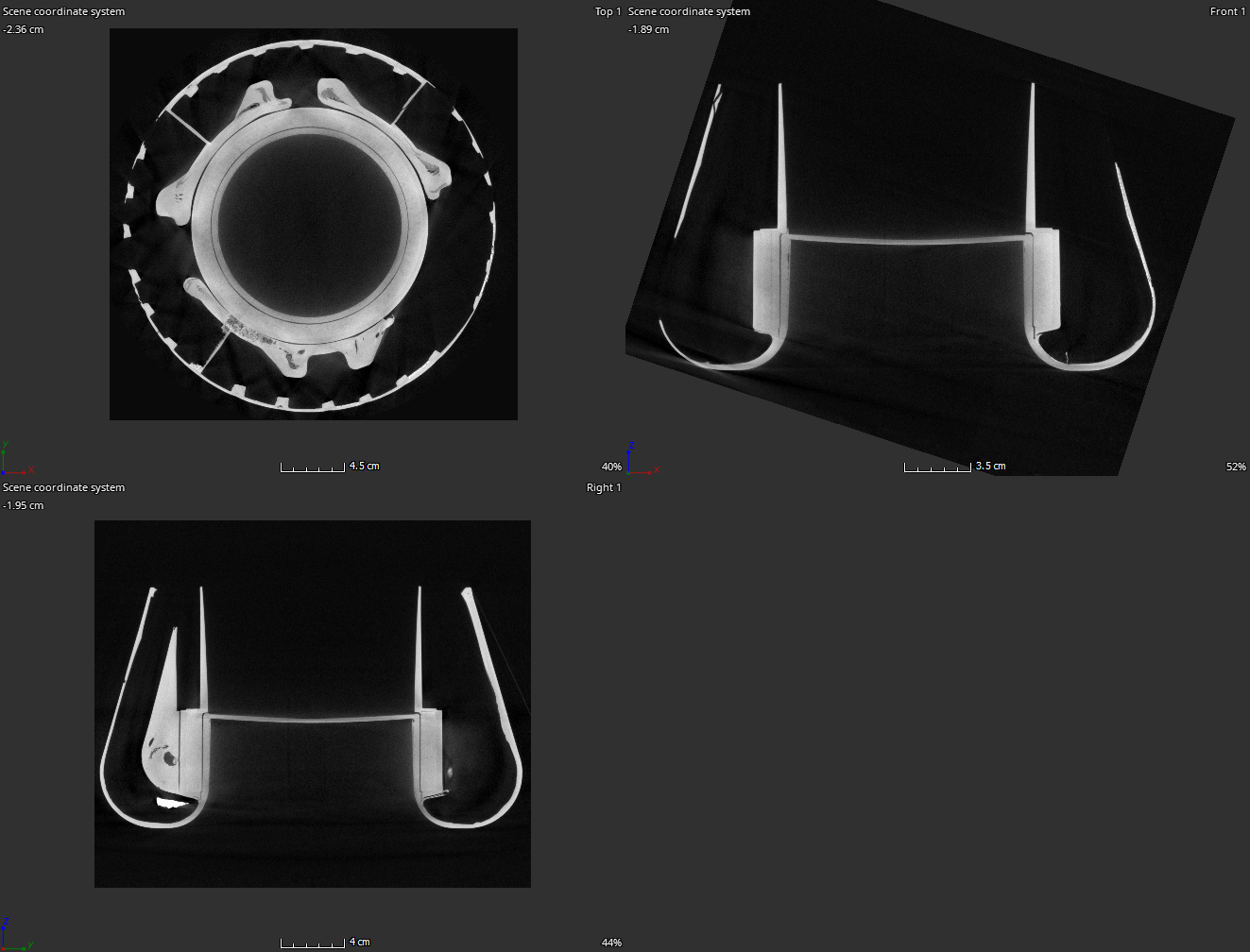Image resolution: width=1250 pixels, height=952 pixels.
Task: Open the 52% zoom factor of Front view
Action: pyautogui.click(x=1235, y=467)
